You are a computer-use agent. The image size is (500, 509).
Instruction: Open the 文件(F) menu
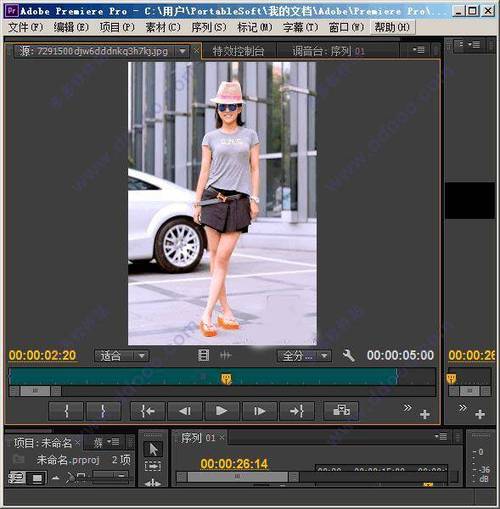25,27
